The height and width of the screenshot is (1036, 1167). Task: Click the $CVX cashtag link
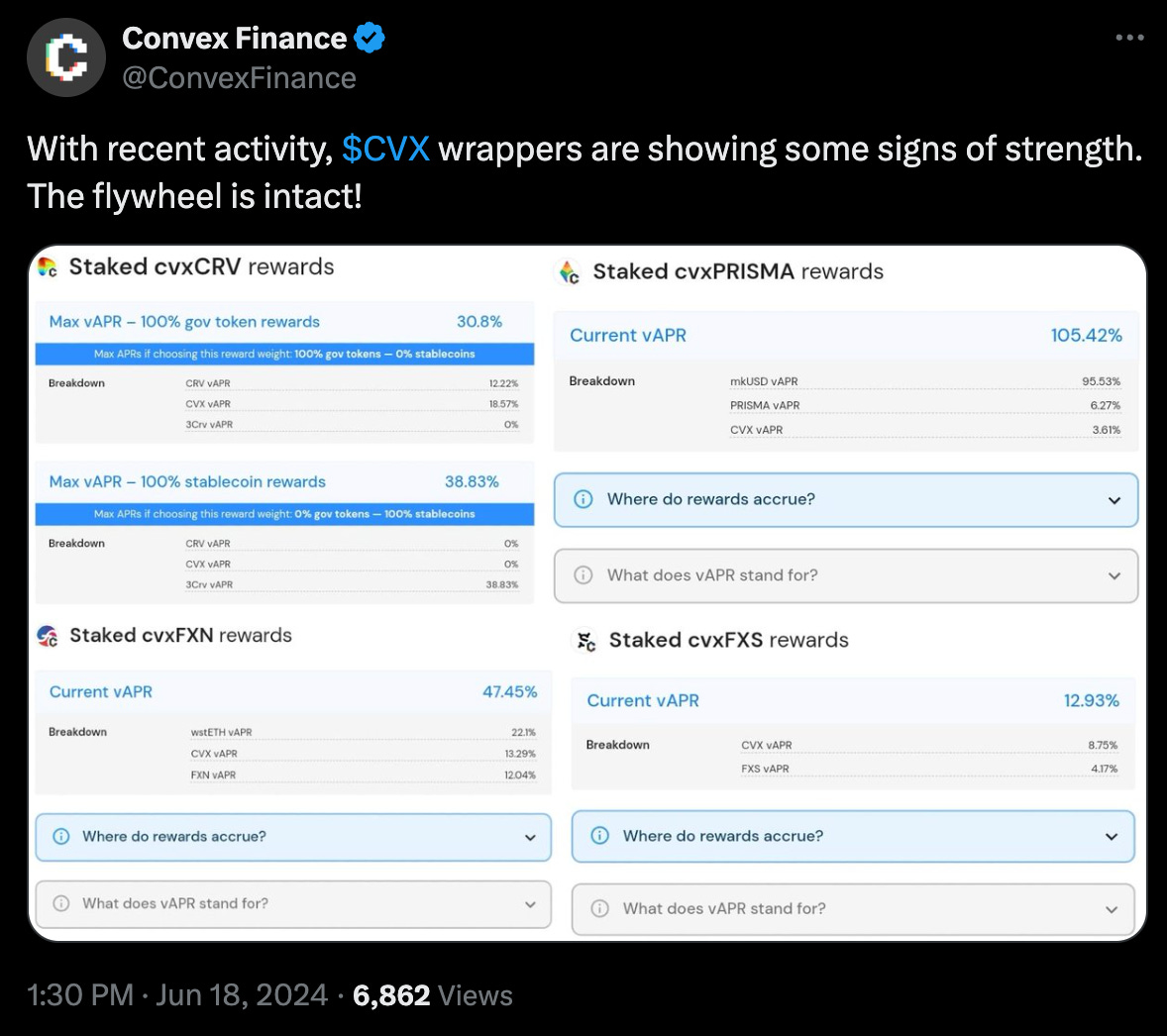pos(385,149)
